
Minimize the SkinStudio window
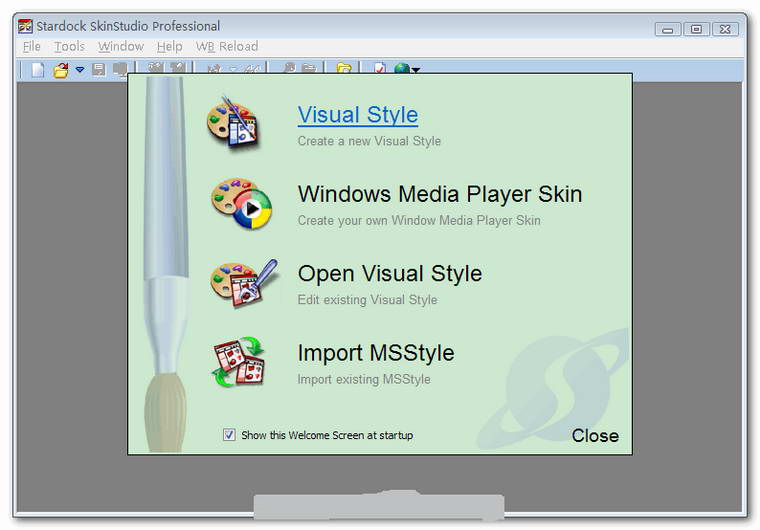pos(668,30)
